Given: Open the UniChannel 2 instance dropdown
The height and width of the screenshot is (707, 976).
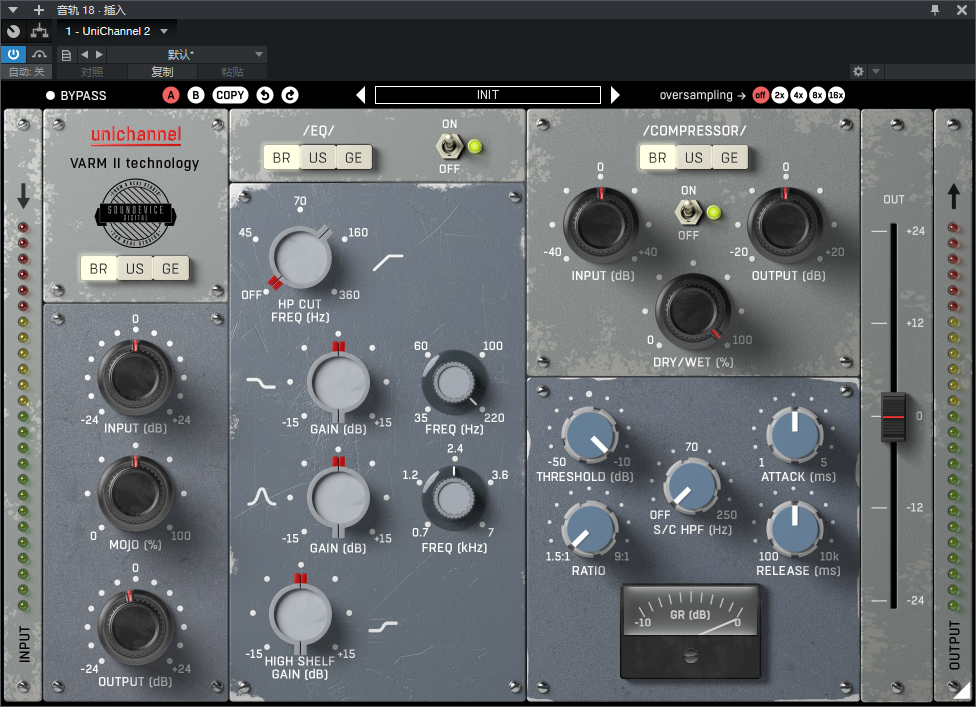Looking at the screenshot, I should coord(117,31).
